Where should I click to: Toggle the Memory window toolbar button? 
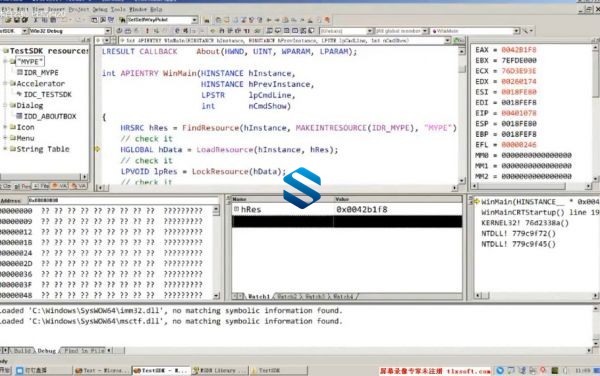coord(294,31)
